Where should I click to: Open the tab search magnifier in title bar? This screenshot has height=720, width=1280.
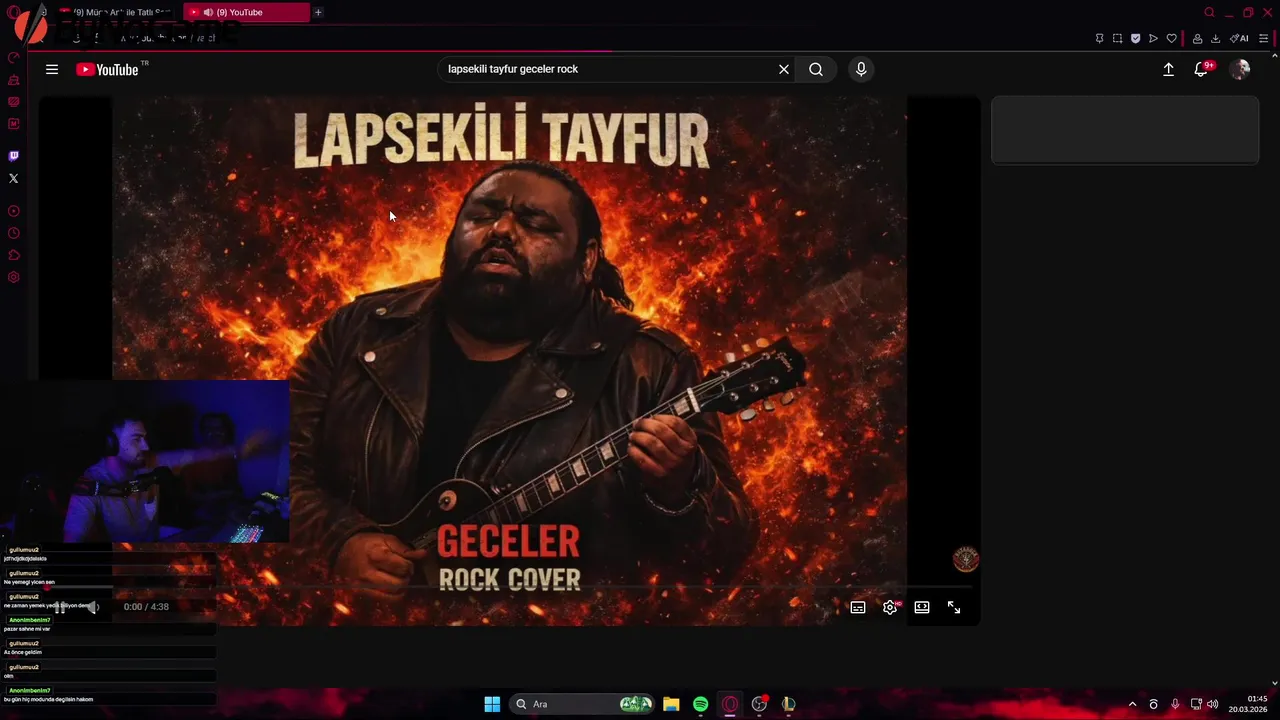click(1209, 12)
